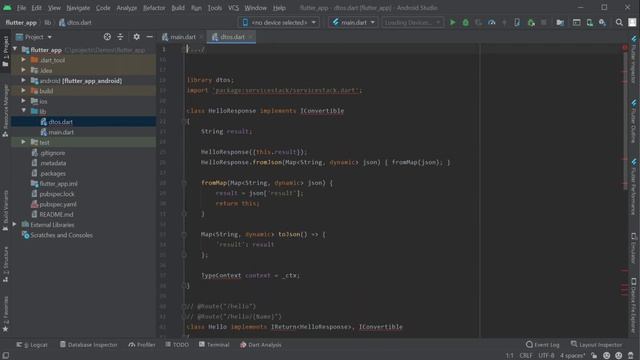
Task: Open the search everywhere magnifier
Action: [x=619, y=22]
